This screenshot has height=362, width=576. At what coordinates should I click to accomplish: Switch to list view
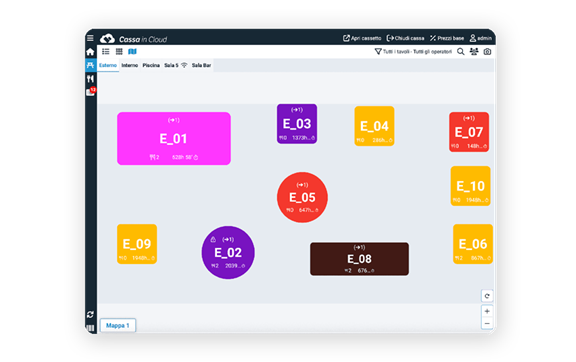coord(106,52)
